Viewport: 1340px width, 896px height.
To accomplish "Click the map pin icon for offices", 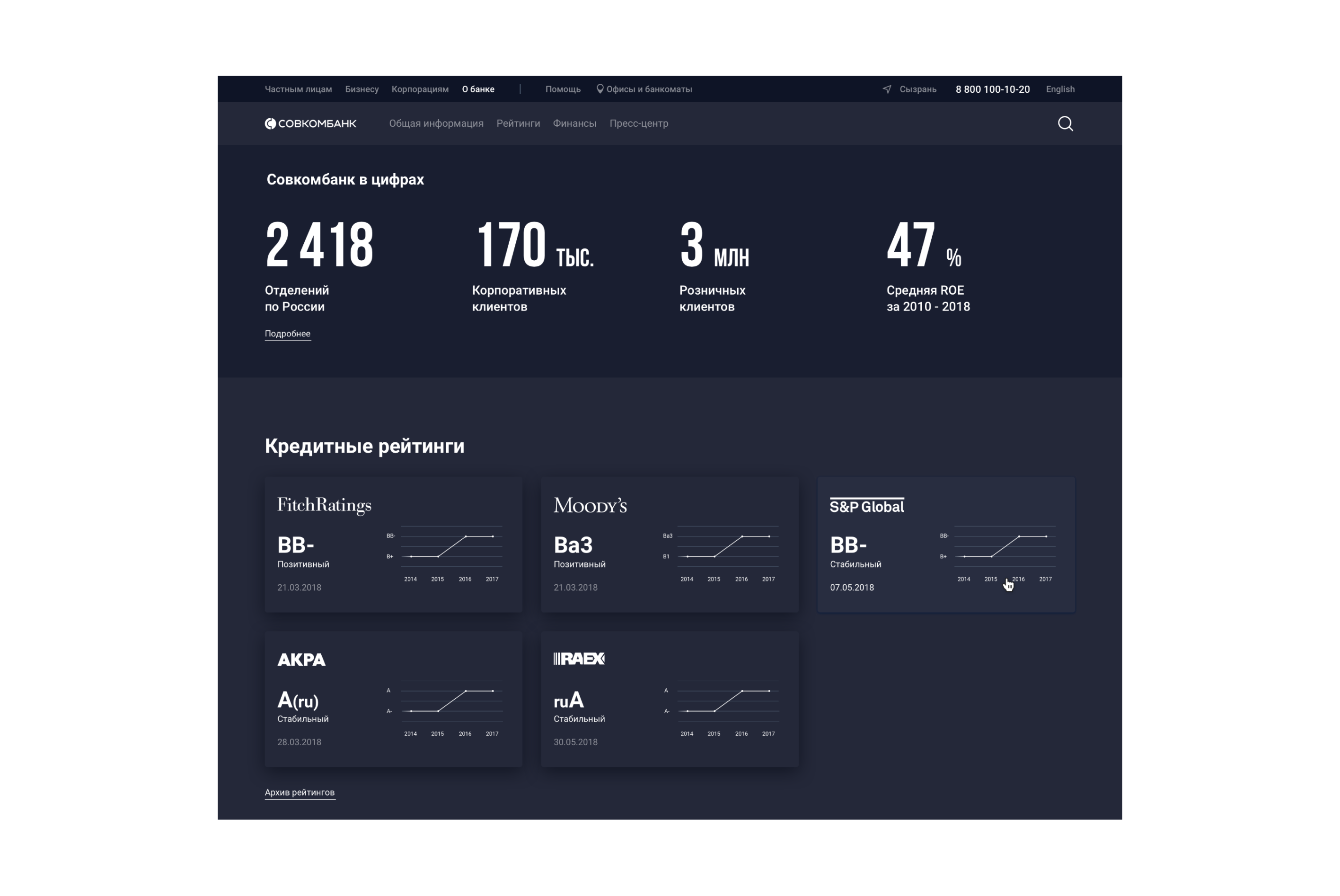I will tap(600, 88).
